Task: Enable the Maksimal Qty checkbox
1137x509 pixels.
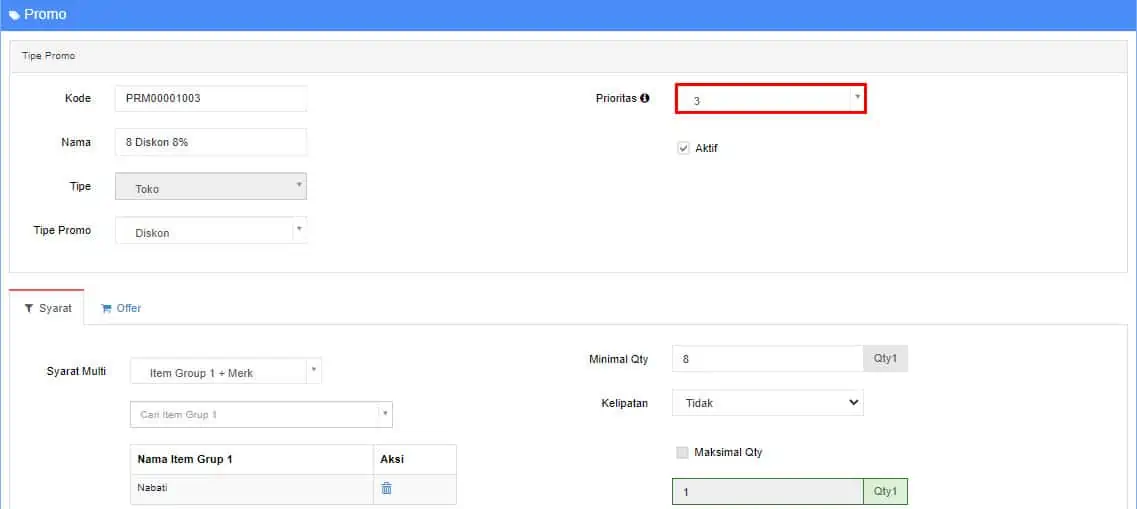Action: (682, 452)
